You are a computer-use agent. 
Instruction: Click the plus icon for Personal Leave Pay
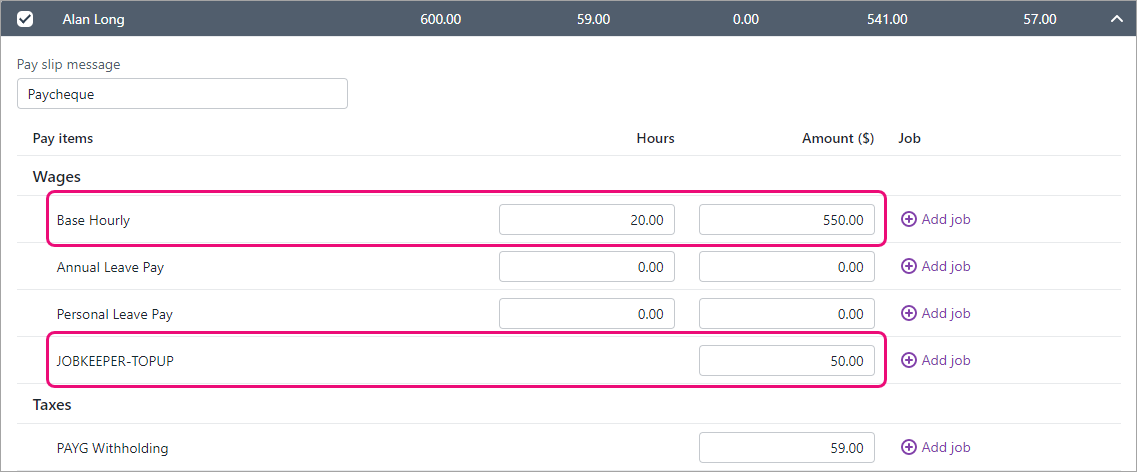909,313
